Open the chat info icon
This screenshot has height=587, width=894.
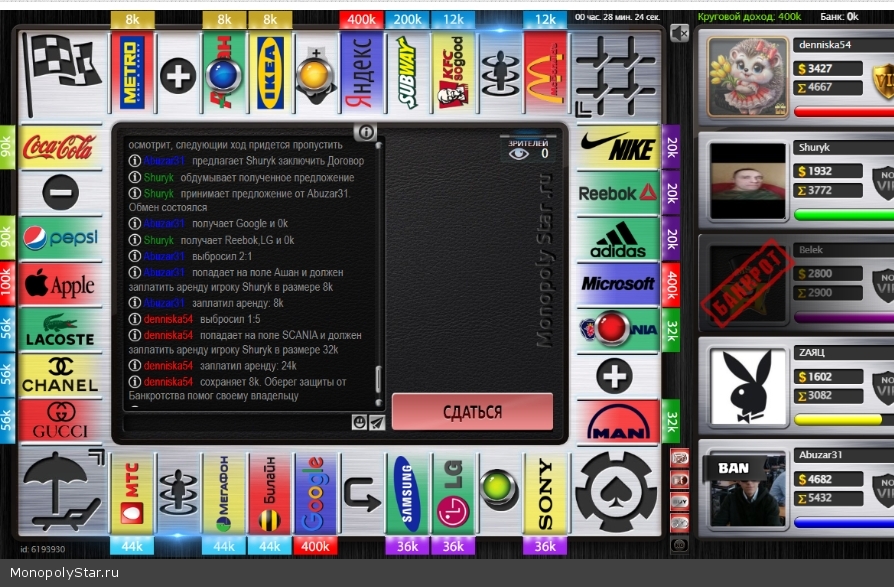365,132
